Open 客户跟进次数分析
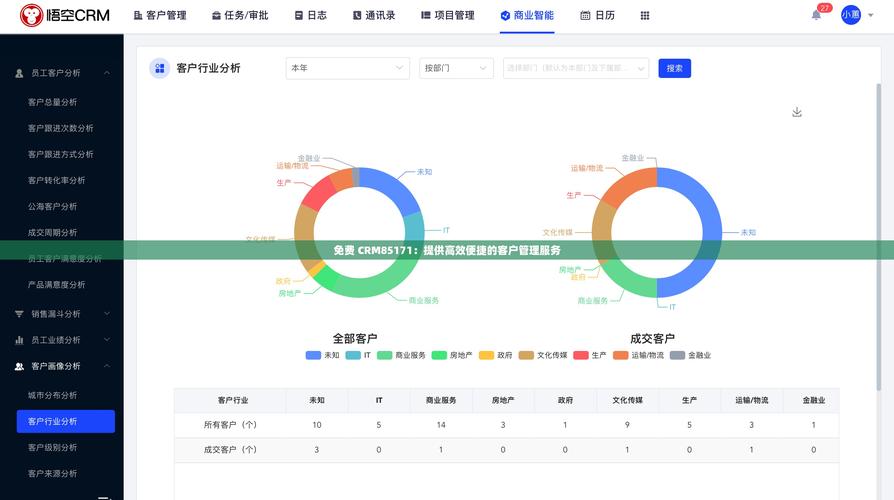Image resolution: width=894 pixels, height=500 pixels. coord(60,128)
